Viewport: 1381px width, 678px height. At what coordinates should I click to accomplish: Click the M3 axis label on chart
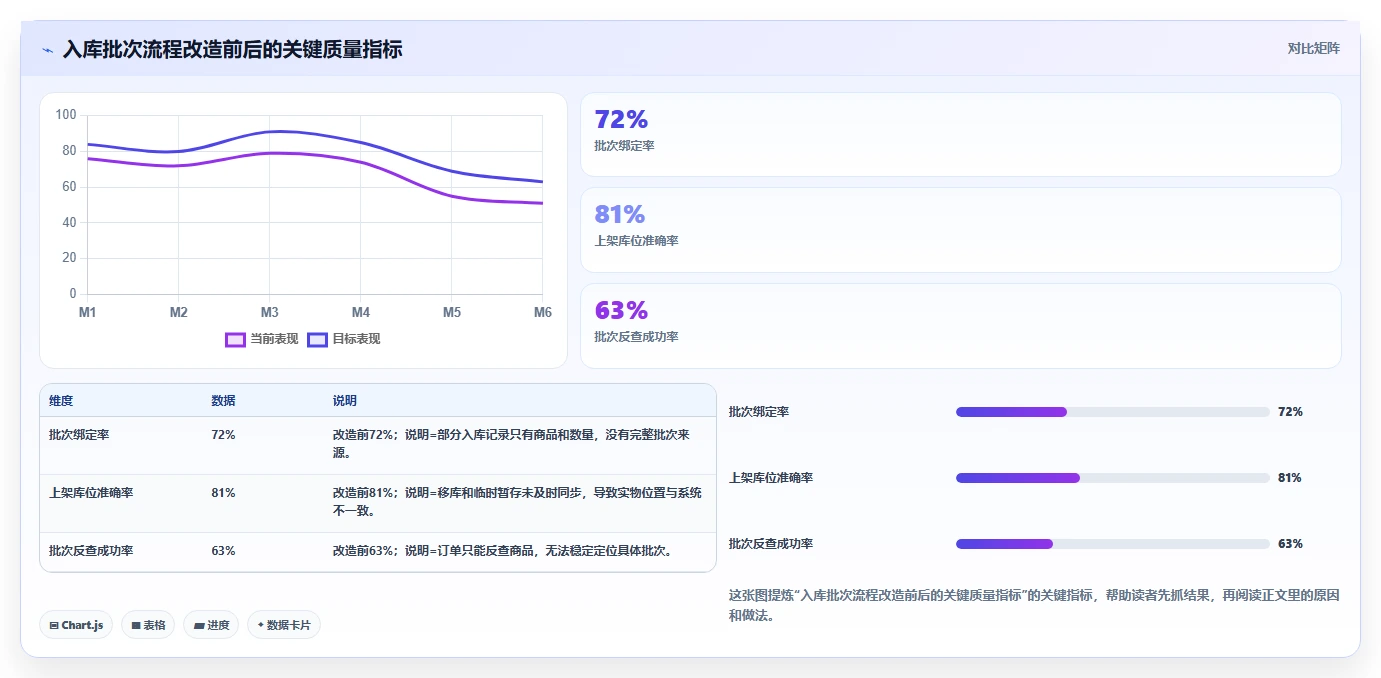(x=270, y=313)
